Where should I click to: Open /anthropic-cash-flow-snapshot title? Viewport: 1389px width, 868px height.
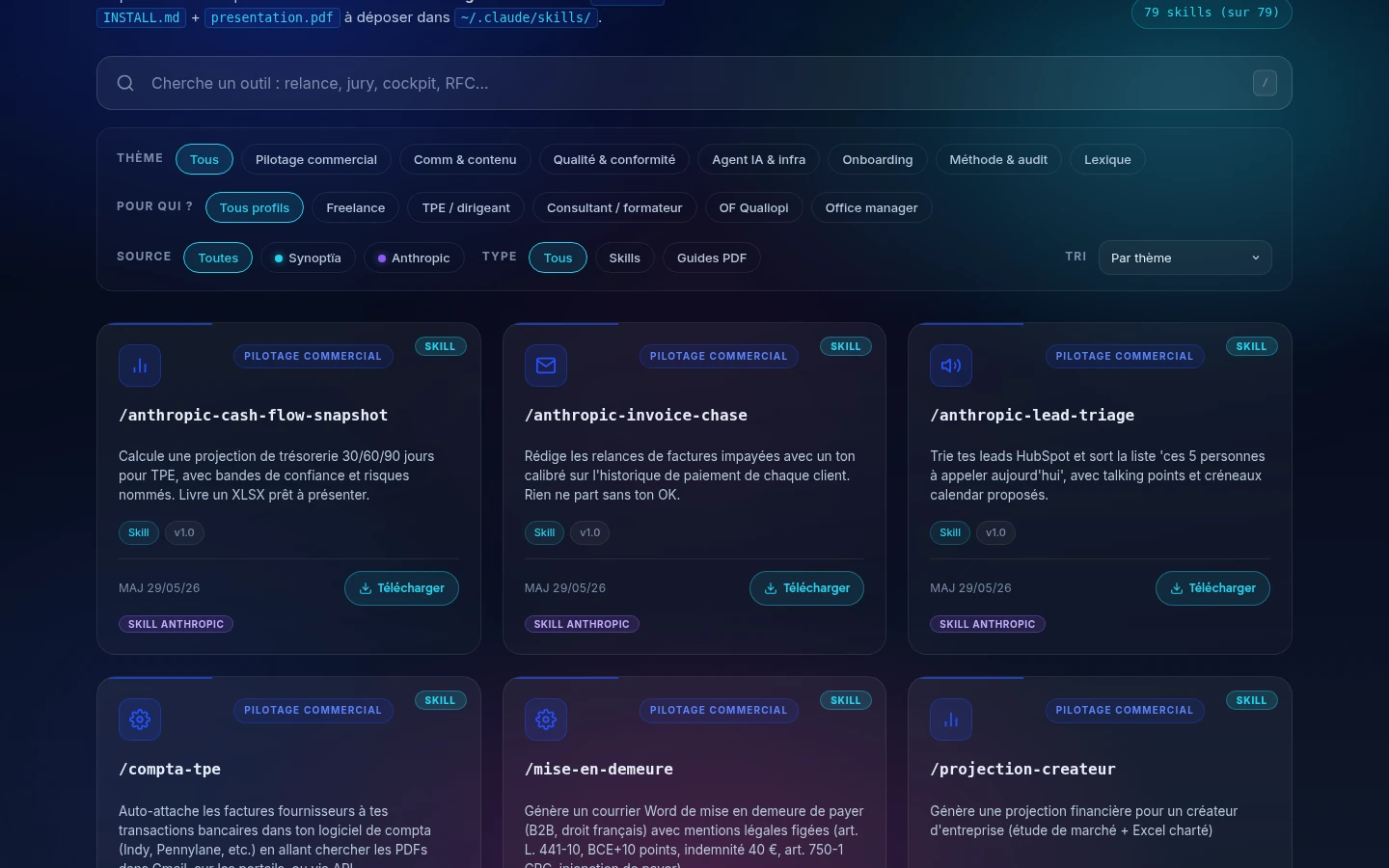click(254, 416)
